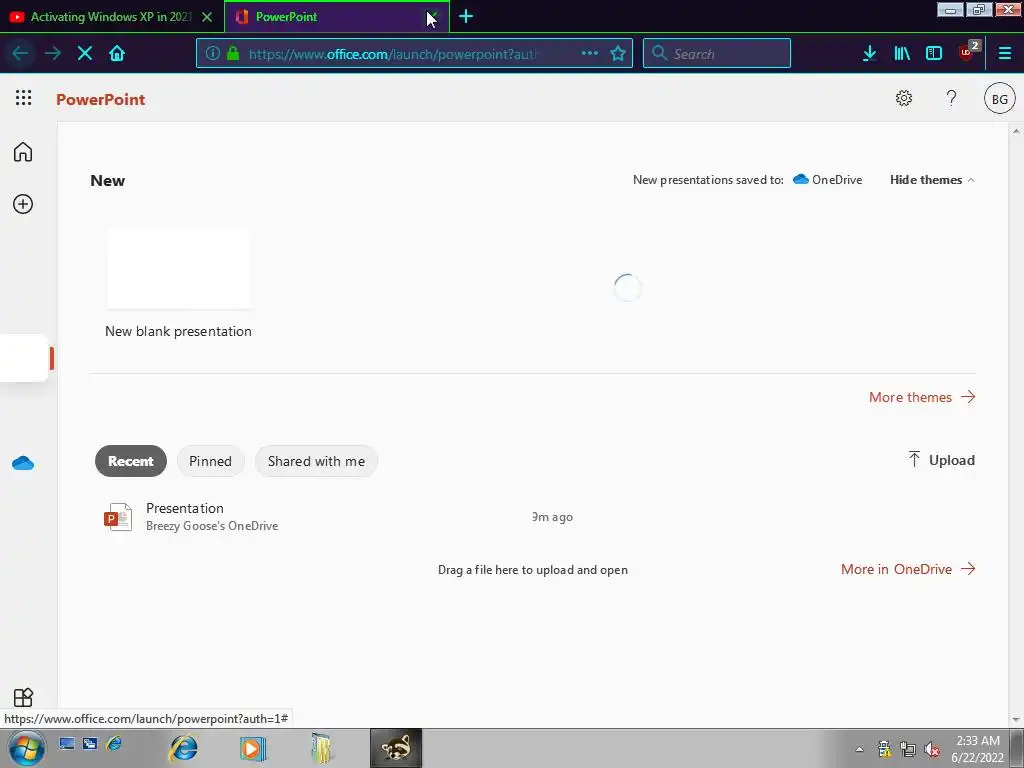Open the browser hamburger menu
This screenshot has width=1024, height=768.
[x=1004, y=53]
